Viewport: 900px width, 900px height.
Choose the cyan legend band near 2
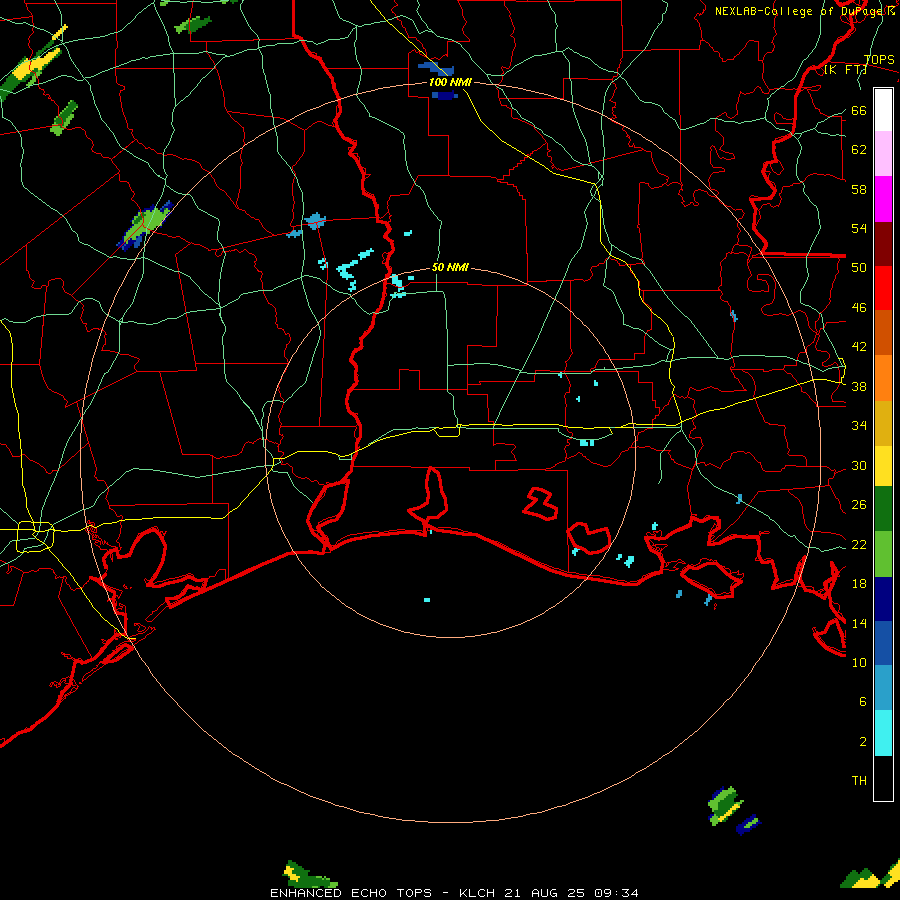[883, 733]
